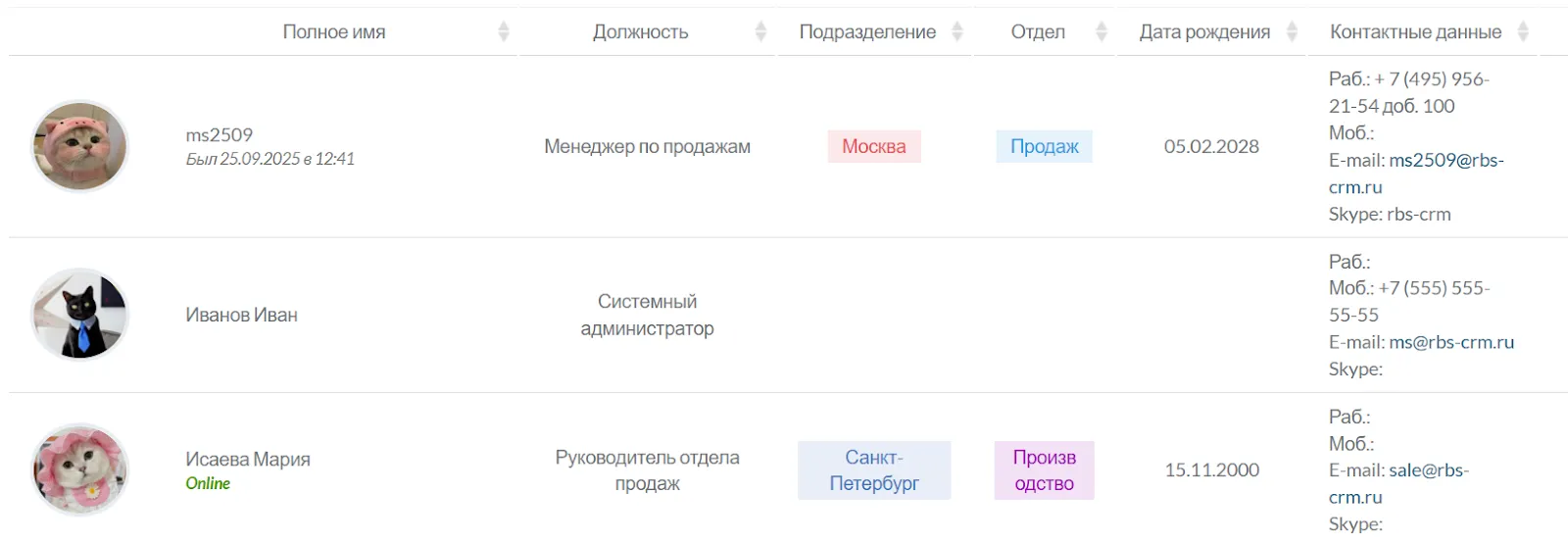This screenshot has width=1568, height=543.
Task: Open the Иванов Иван profile name
Action: 241,315
